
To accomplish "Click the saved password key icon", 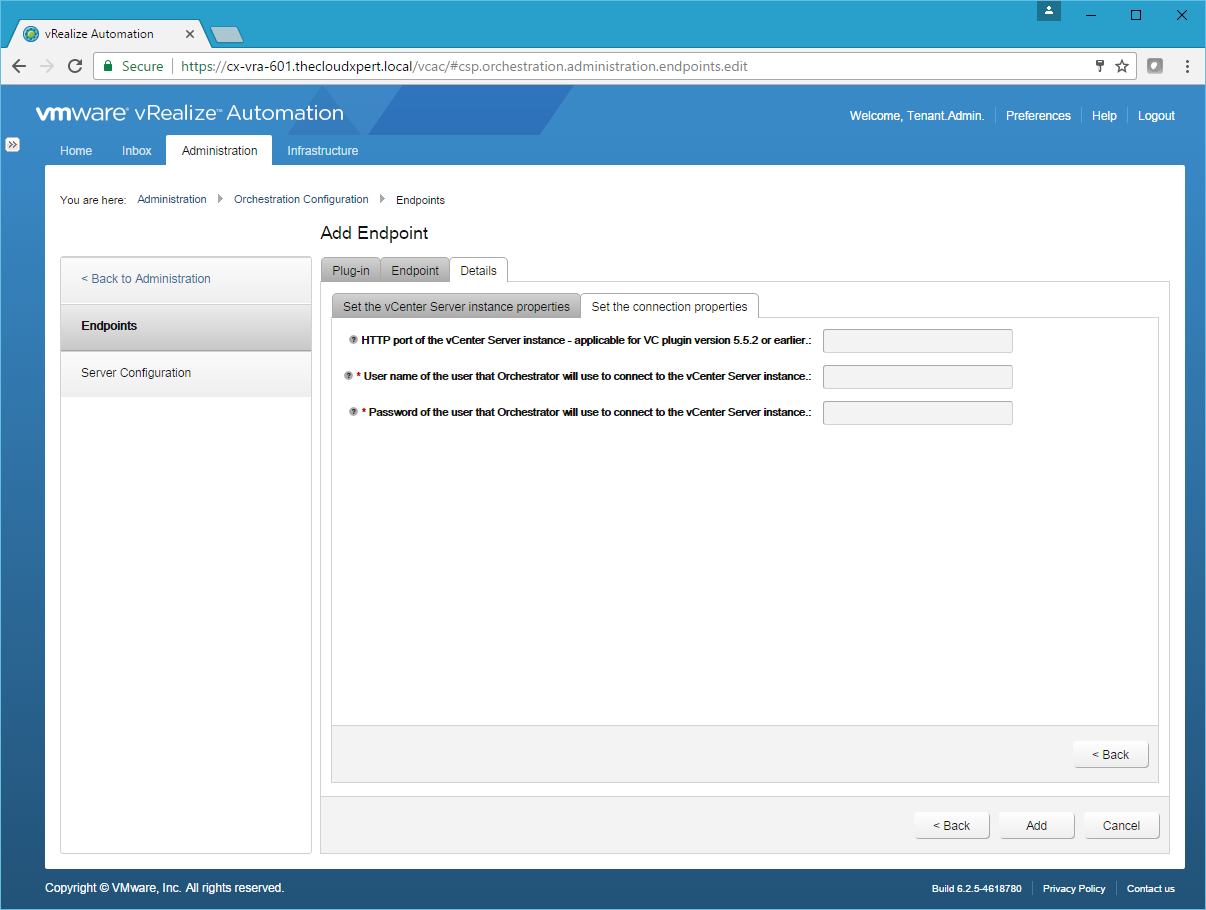I will pyautogui.click(x=1100, y=66).
